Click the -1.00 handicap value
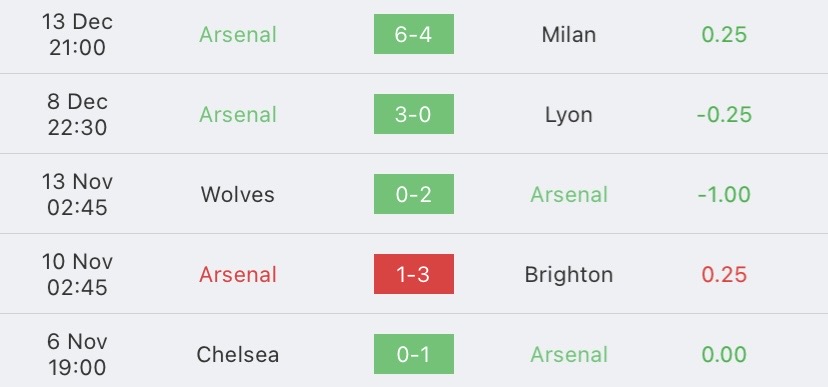Image resolution: width=828 pixels, height=387 pixels. 724,195
